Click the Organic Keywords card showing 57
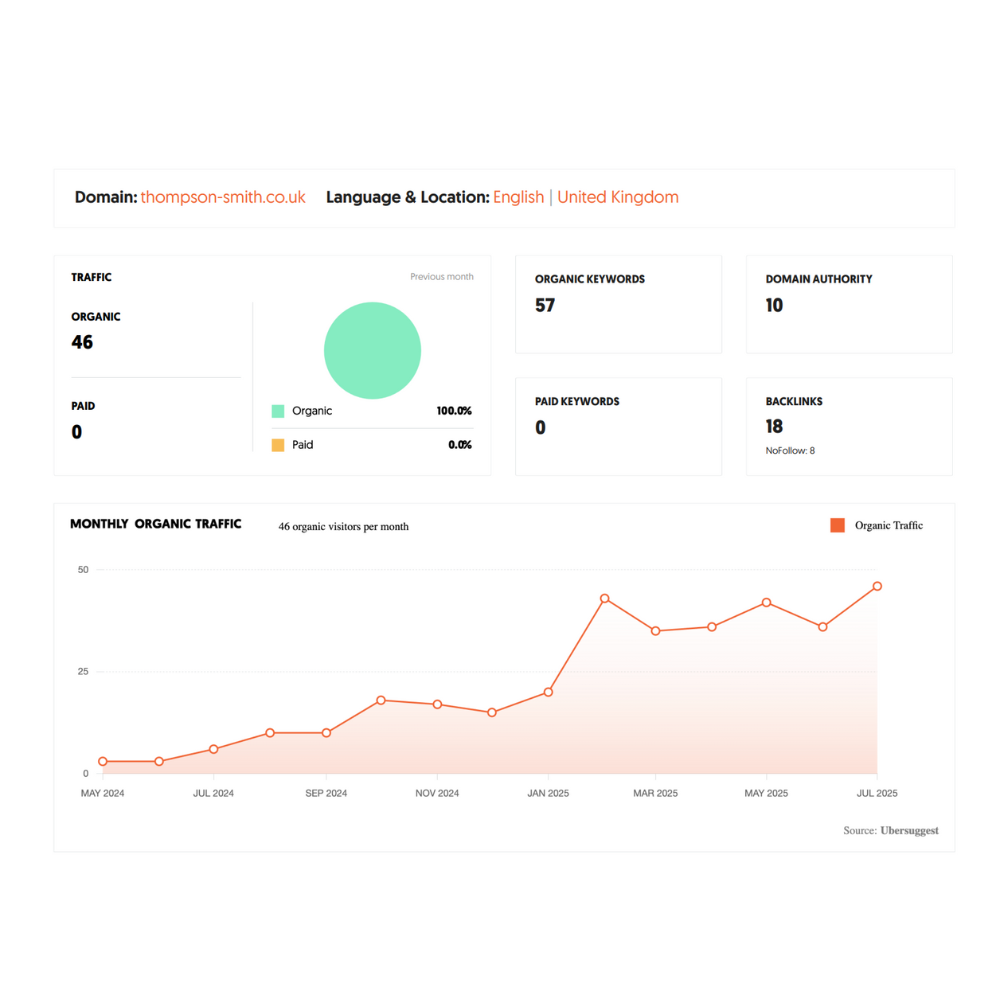The height and width of the screenshot is (1000, 1000). pos(618,304)
